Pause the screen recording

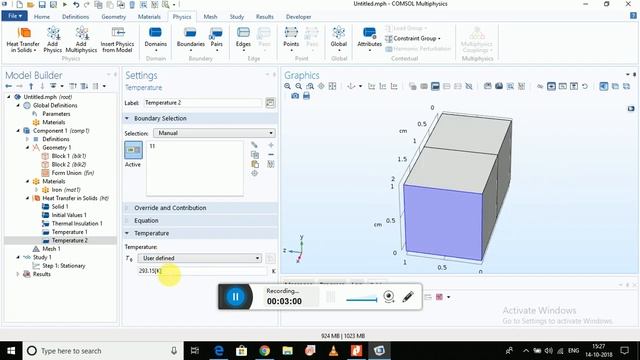point(235,297)
